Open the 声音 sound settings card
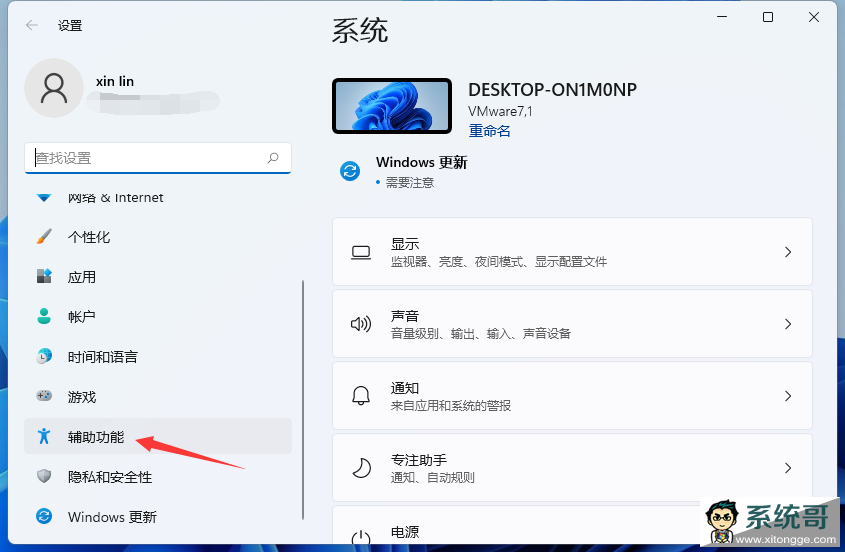 pyautogui.click(x=572, y=323)
